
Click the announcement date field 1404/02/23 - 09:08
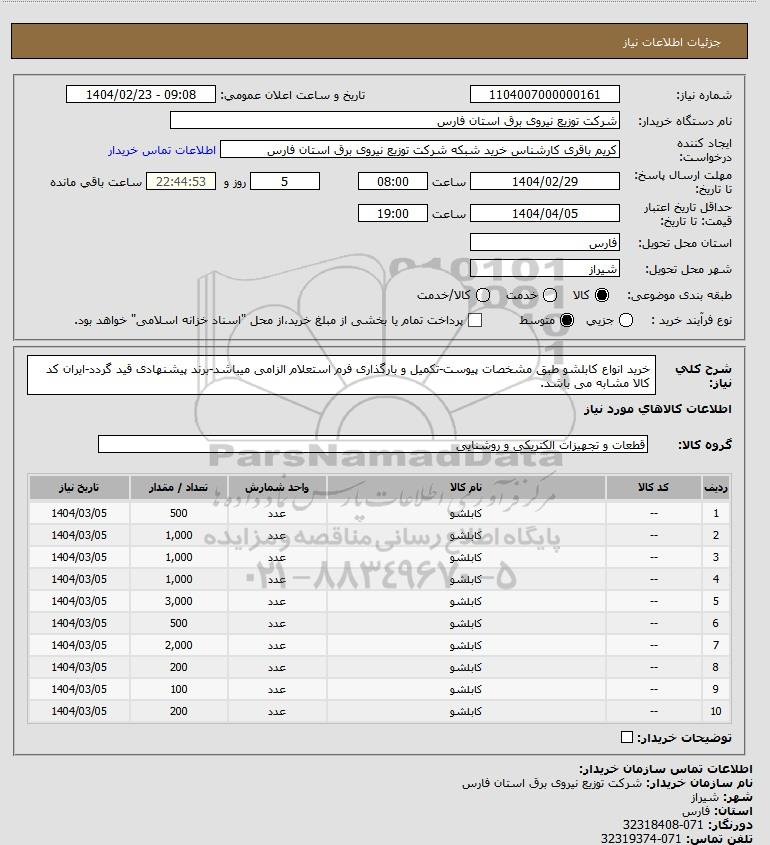pyautogui.click(x=141, y=94)
